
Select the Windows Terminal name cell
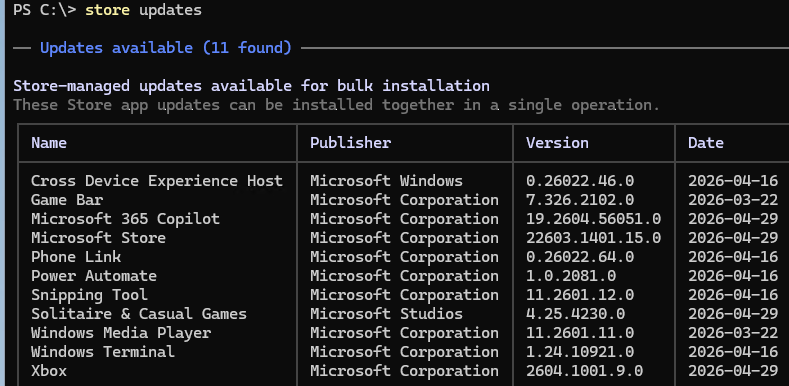click(103, 351)
